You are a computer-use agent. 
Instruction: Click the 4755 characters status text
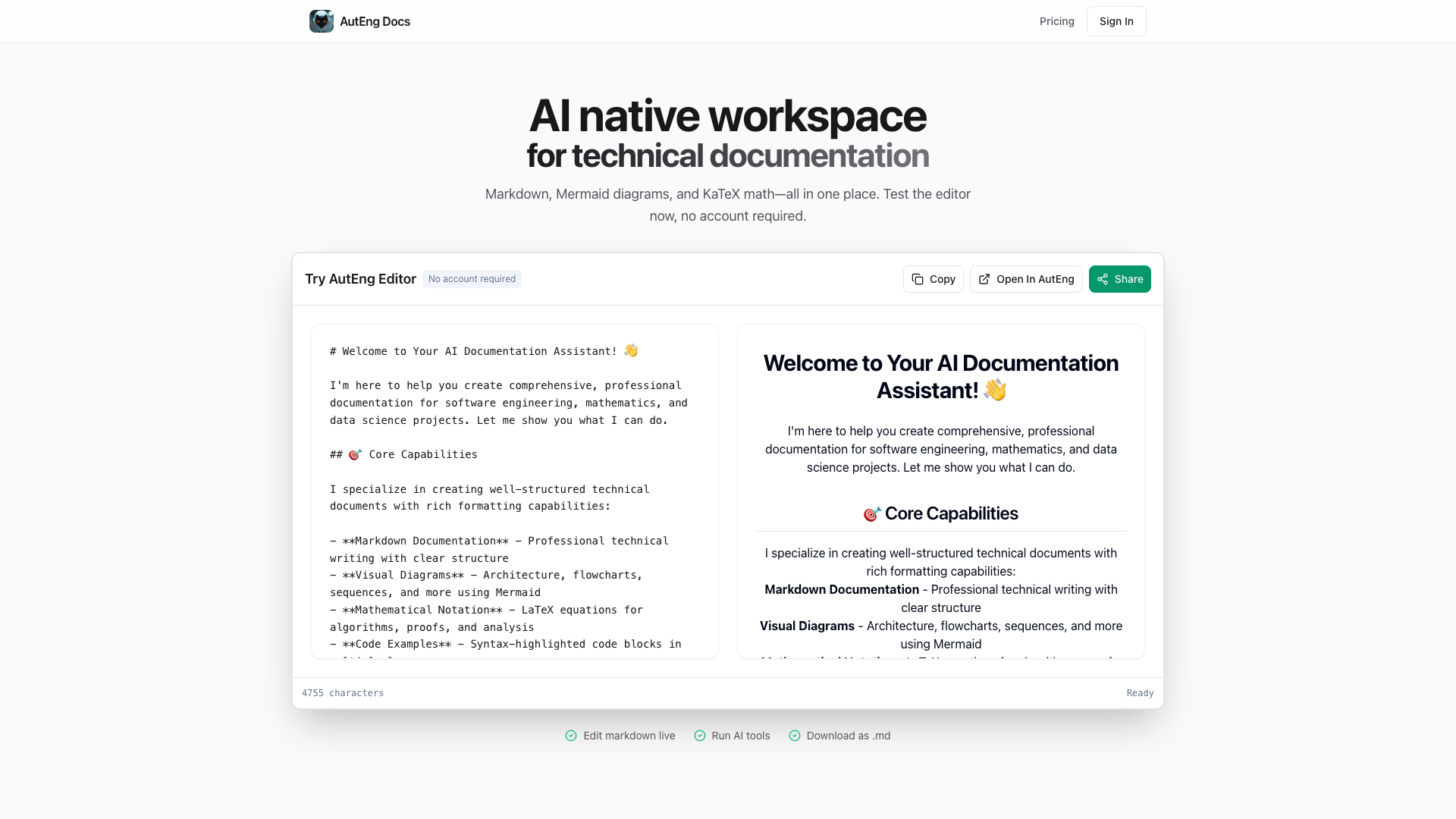coord(343,693)
